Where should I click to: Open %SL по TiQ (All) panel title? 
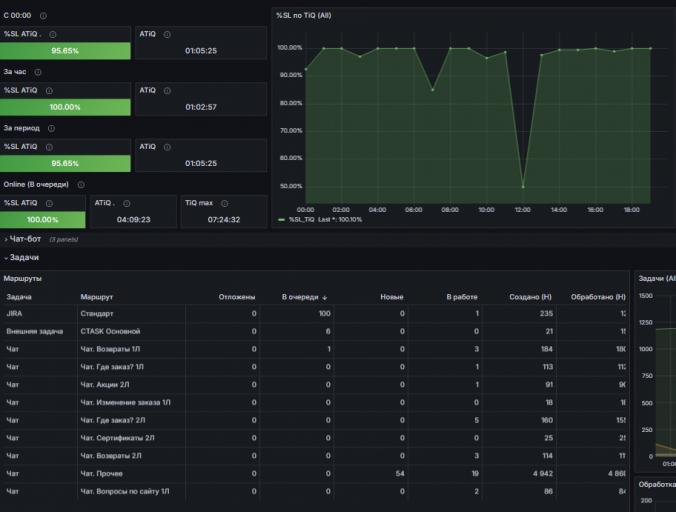[304, 16]
